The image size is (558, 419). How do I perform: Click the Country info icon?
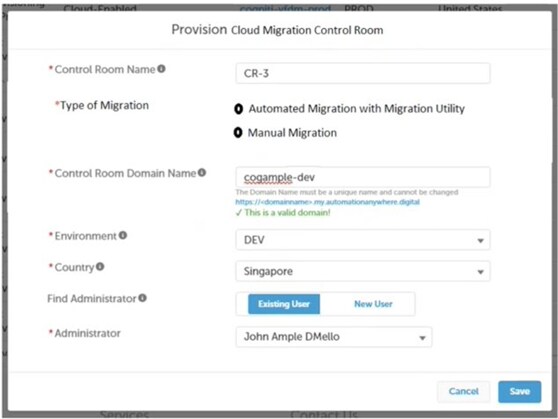coord(100,266)
